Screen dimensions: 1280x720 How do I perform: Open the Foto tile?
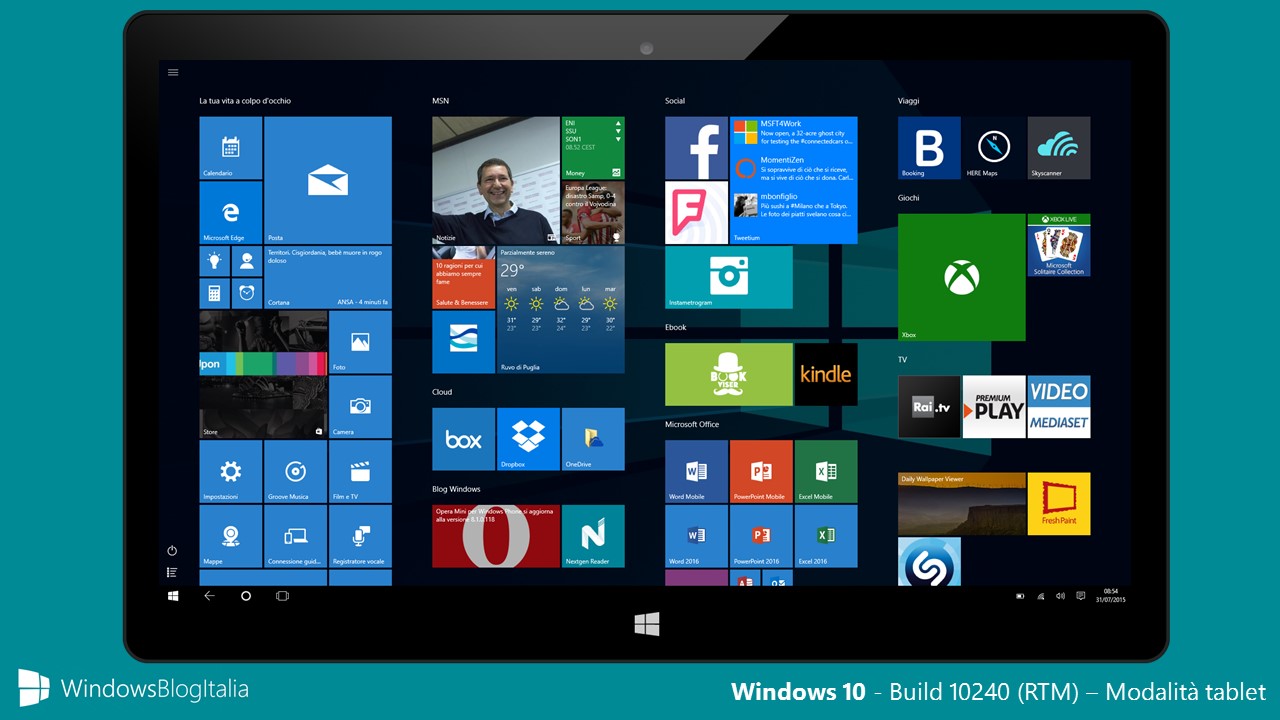pos(360,342)
